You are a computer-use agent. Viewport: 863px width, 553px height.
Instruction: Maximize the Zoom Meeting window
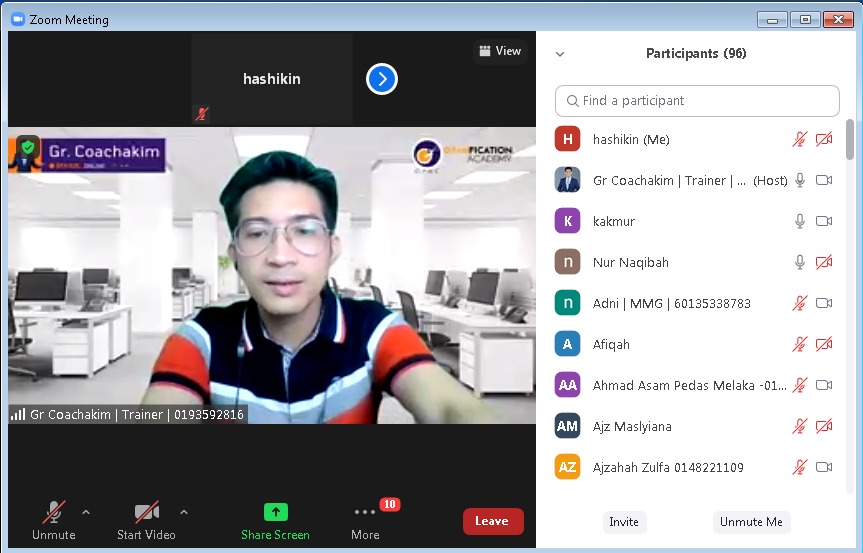coord(805,20)
